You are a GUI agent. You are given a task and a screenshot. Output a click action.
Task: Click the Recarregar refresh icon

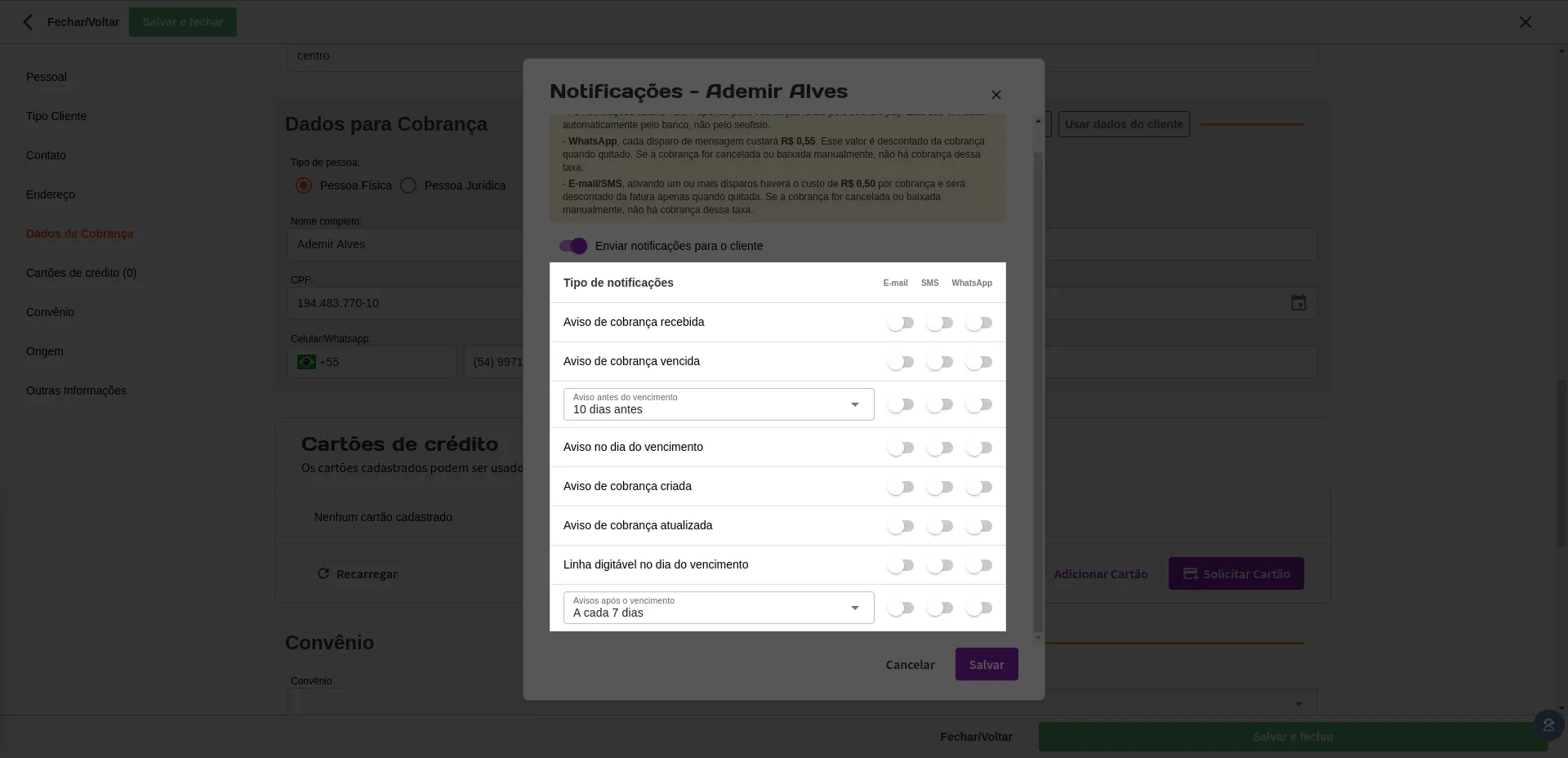pyautogui.click(x=323, y=574)
